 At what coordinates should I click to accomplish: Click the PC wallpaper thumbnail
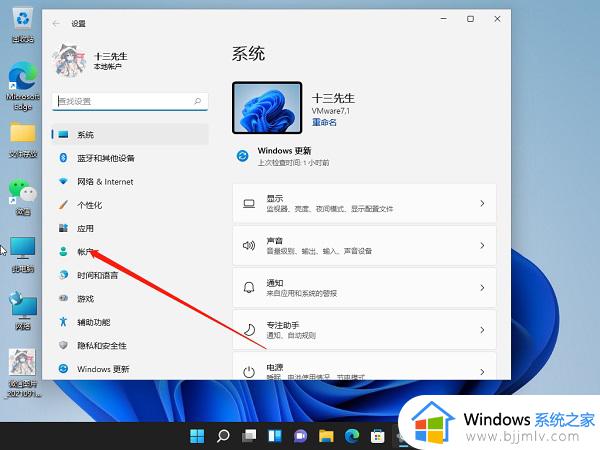pos(267,108)
